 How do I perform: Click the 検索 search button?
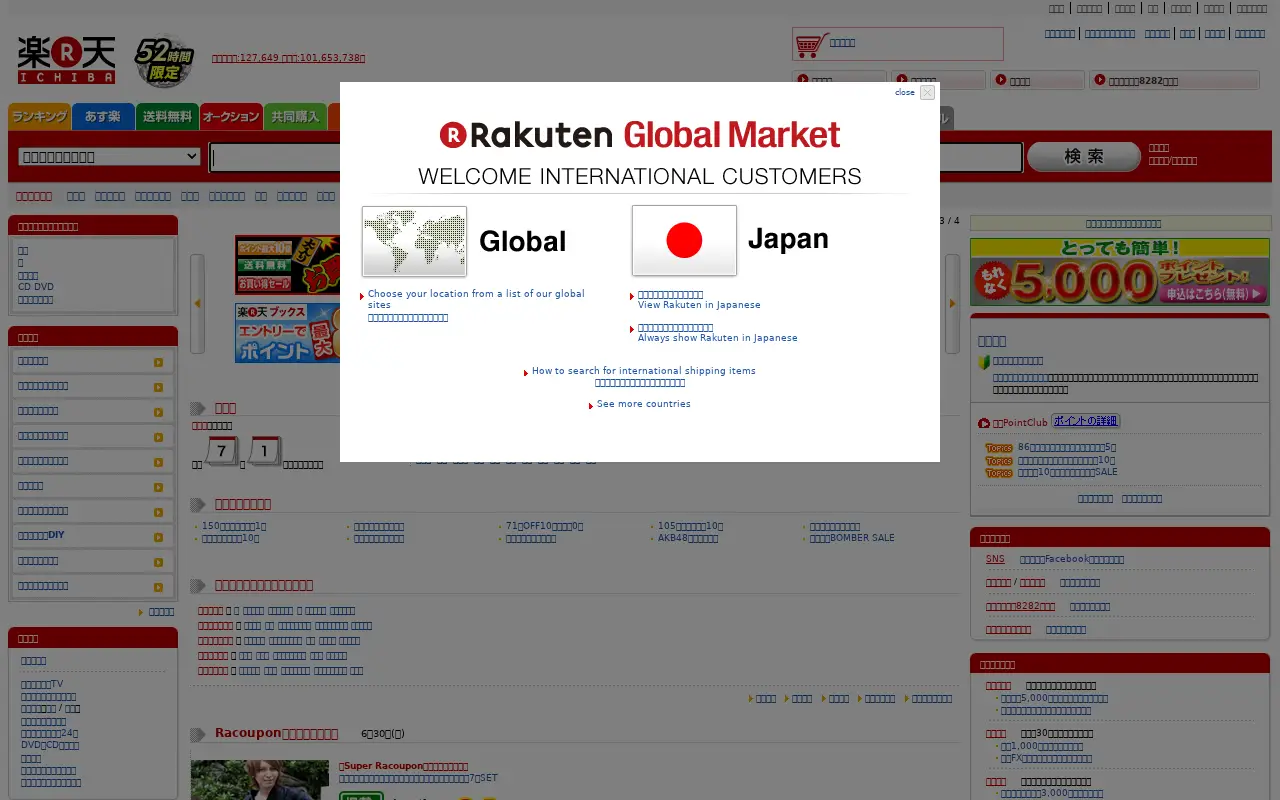[x=1084, y=157]
